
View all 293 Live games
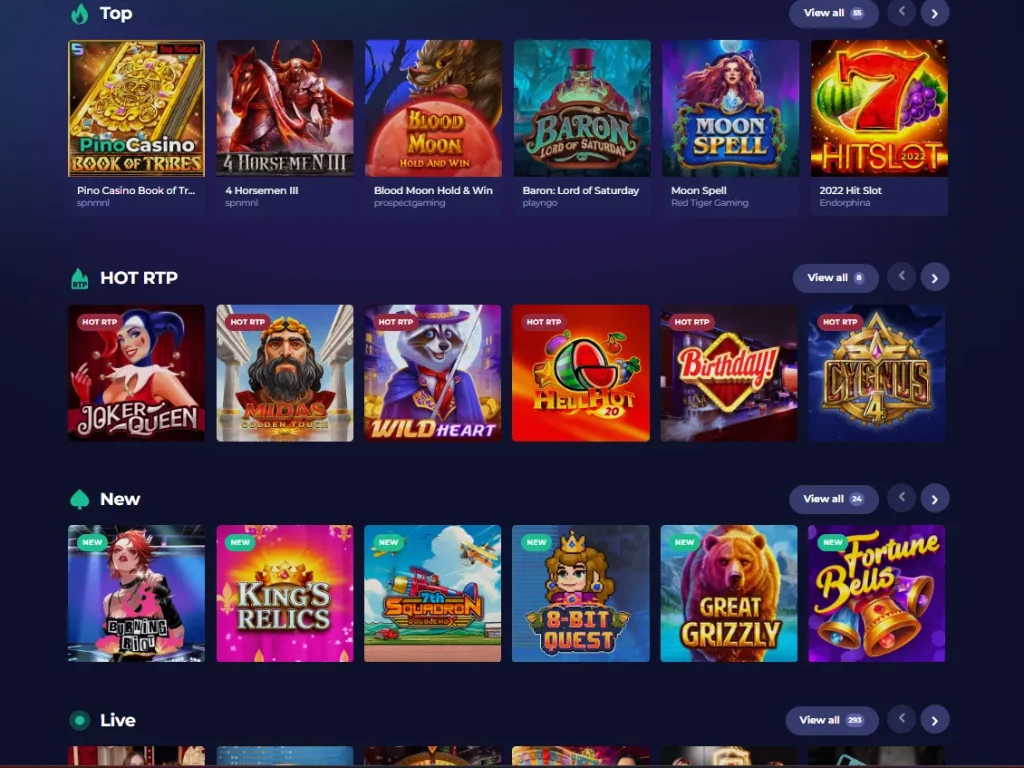[831, 720]
